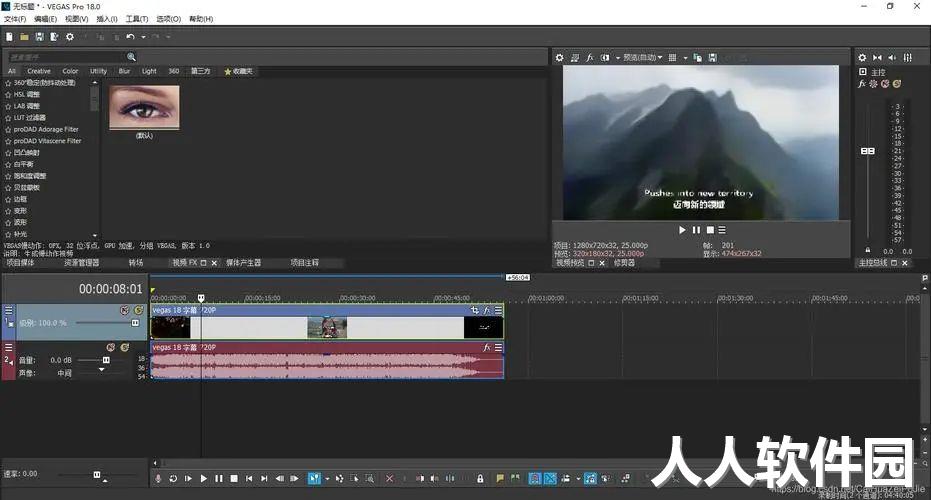
Task: Open the undo history dropdown arrow
Action: coord(143,37)
